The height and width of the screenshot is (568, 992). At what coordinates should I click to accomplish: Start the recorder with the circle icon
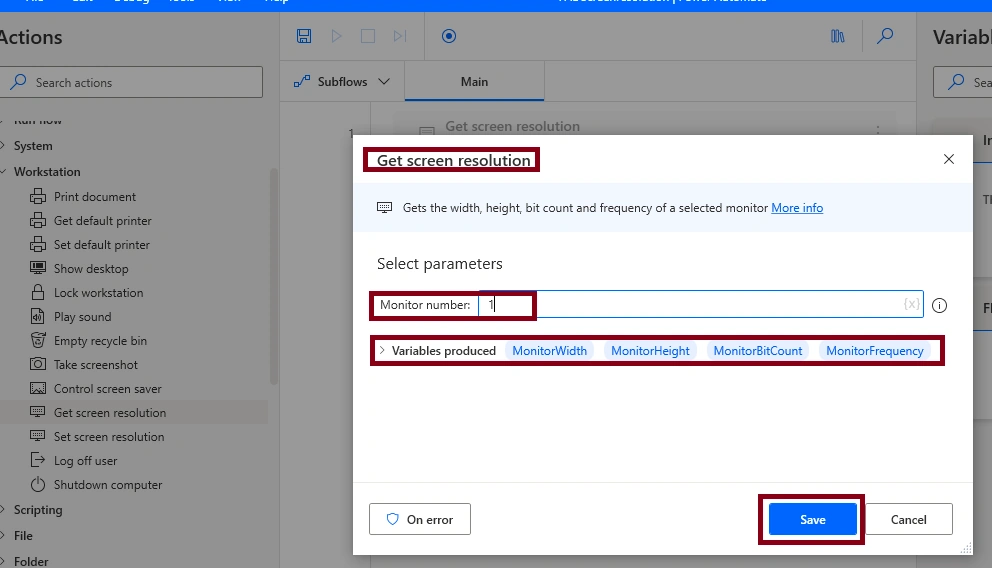pos(449,36)
